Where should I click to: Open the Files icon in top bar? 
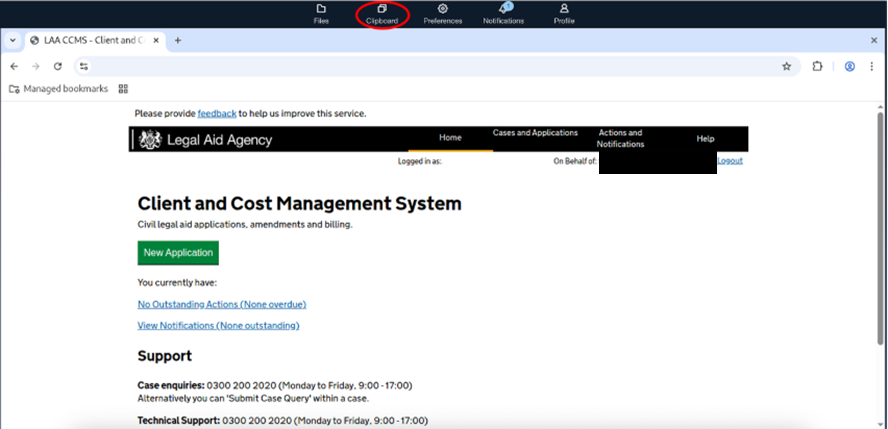click(321, 9)
